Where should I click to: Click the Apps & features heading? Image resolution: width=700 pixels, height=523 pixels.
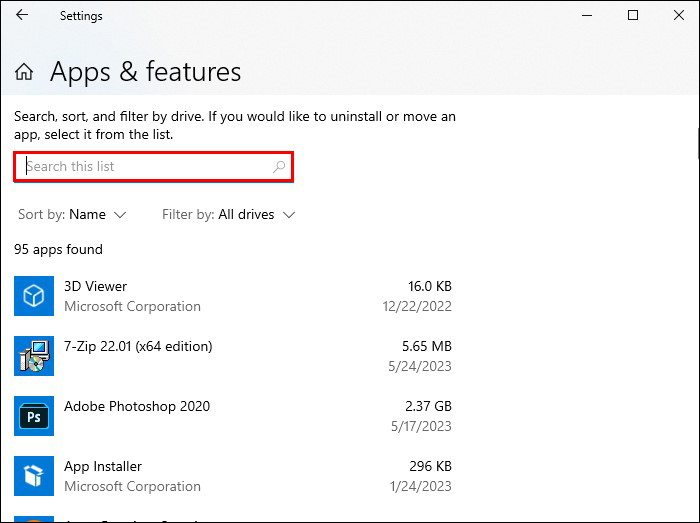[145, 72]
